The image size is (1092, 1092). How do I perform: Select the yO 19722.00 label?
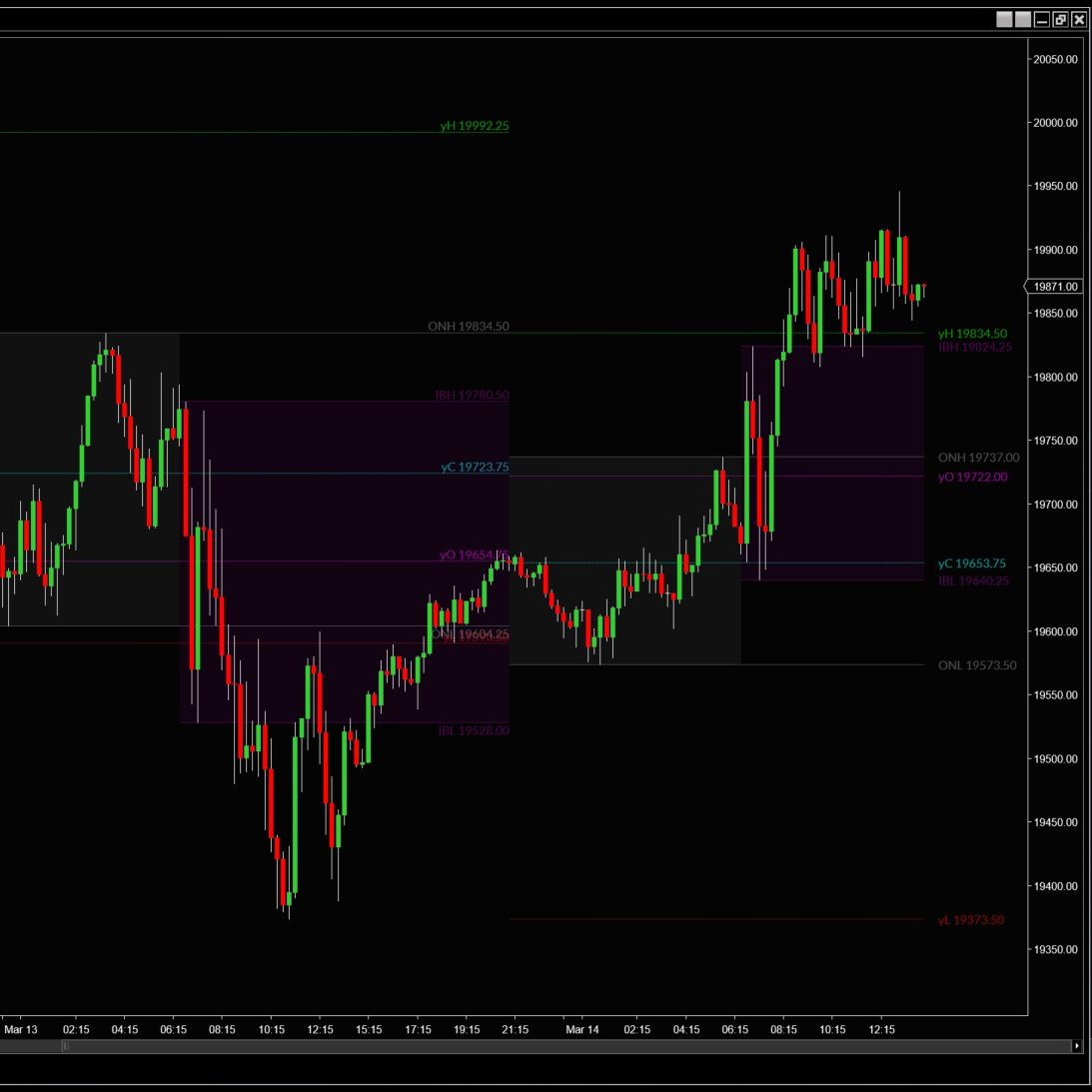(972, 478)
